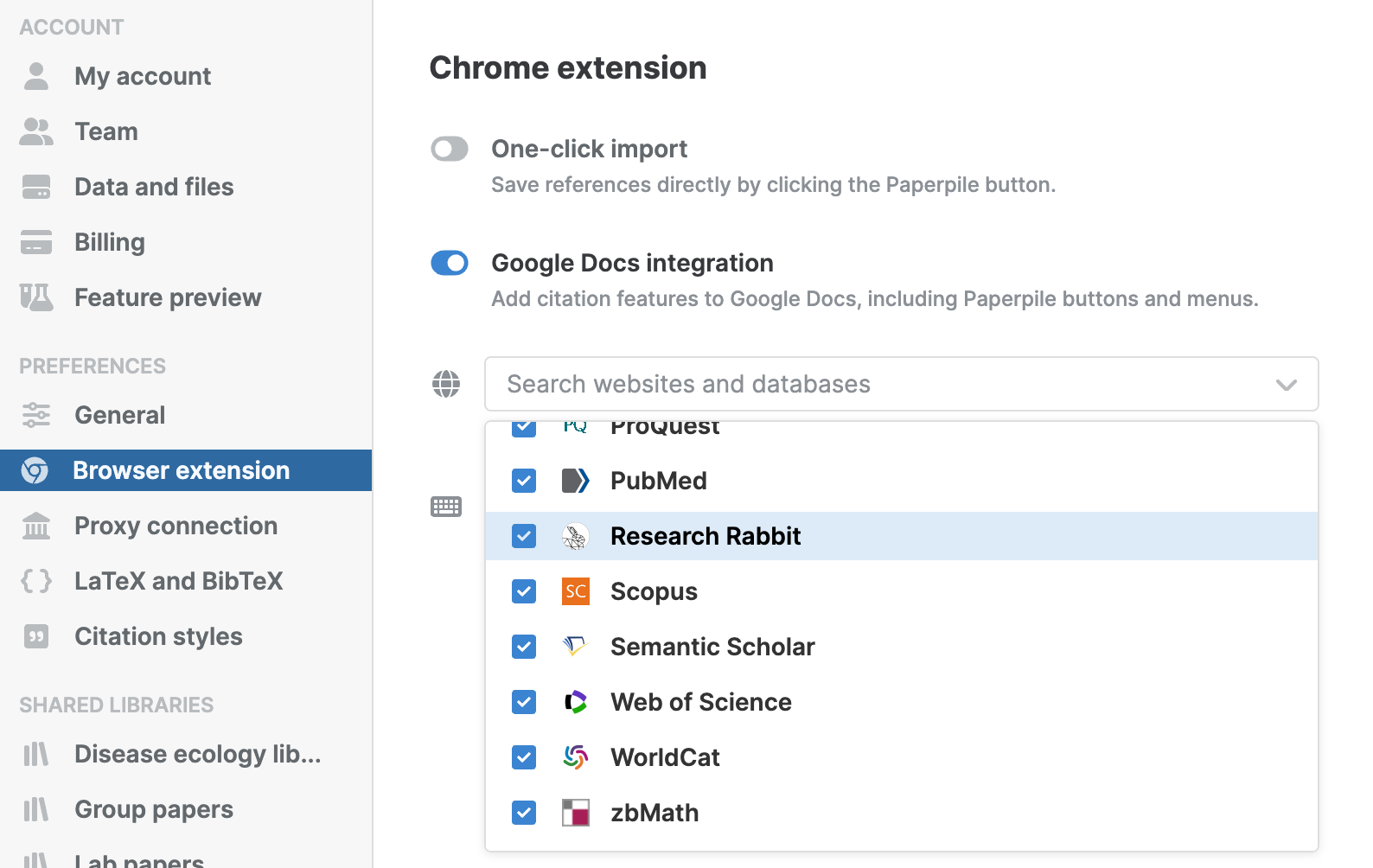Click the Semantic Scholar logo icon

coord(575,647)
